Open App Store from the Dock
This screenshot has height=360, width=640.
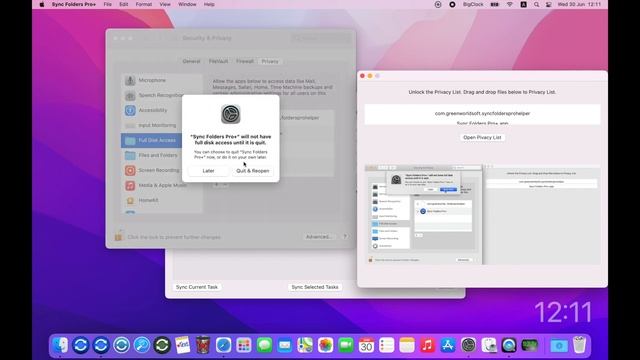click(448, 345)
